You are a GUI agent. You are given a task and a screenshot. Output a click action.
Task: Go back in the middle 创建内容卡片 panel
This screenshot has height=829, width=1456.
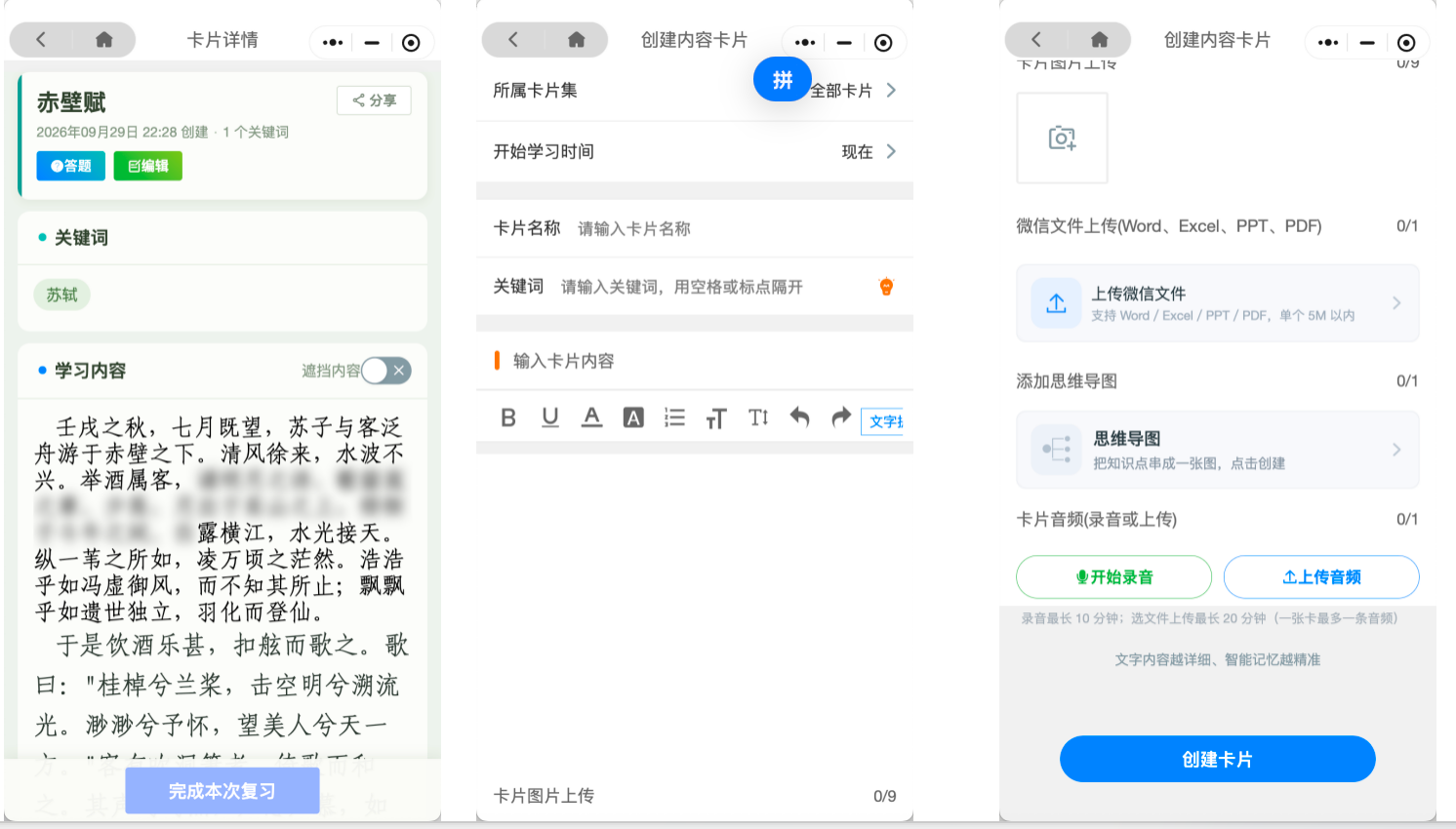pos(513,40)
